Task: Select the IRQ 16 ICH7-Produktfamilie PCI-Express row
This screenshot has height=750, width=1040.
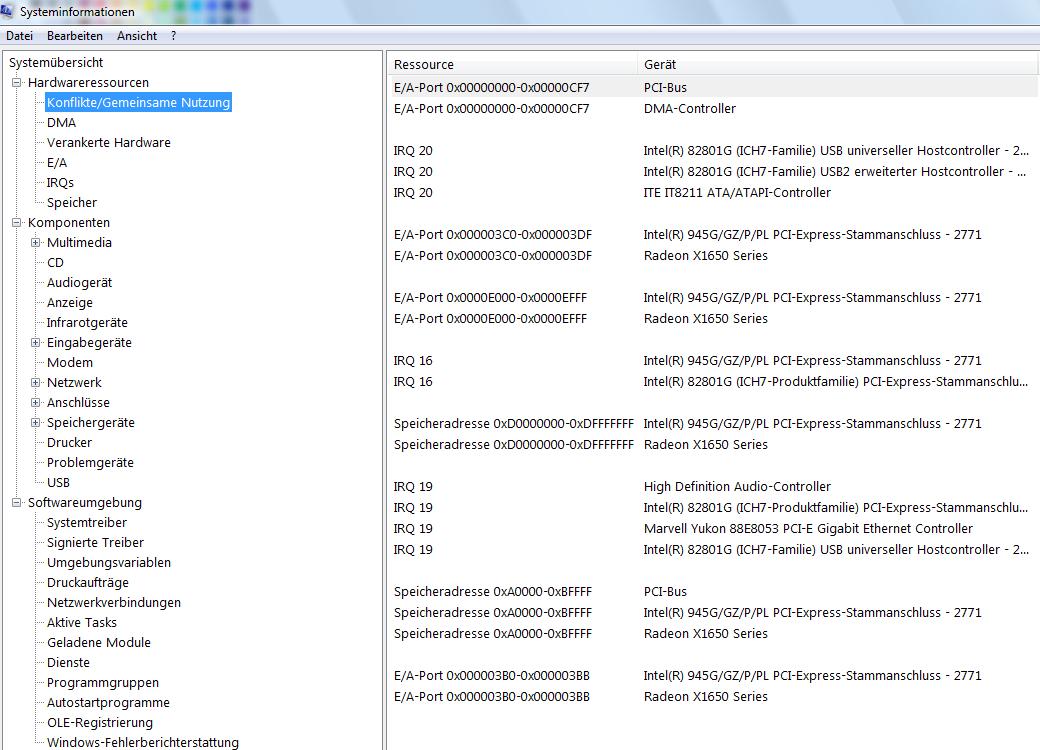Action: (x=712, y=381)
